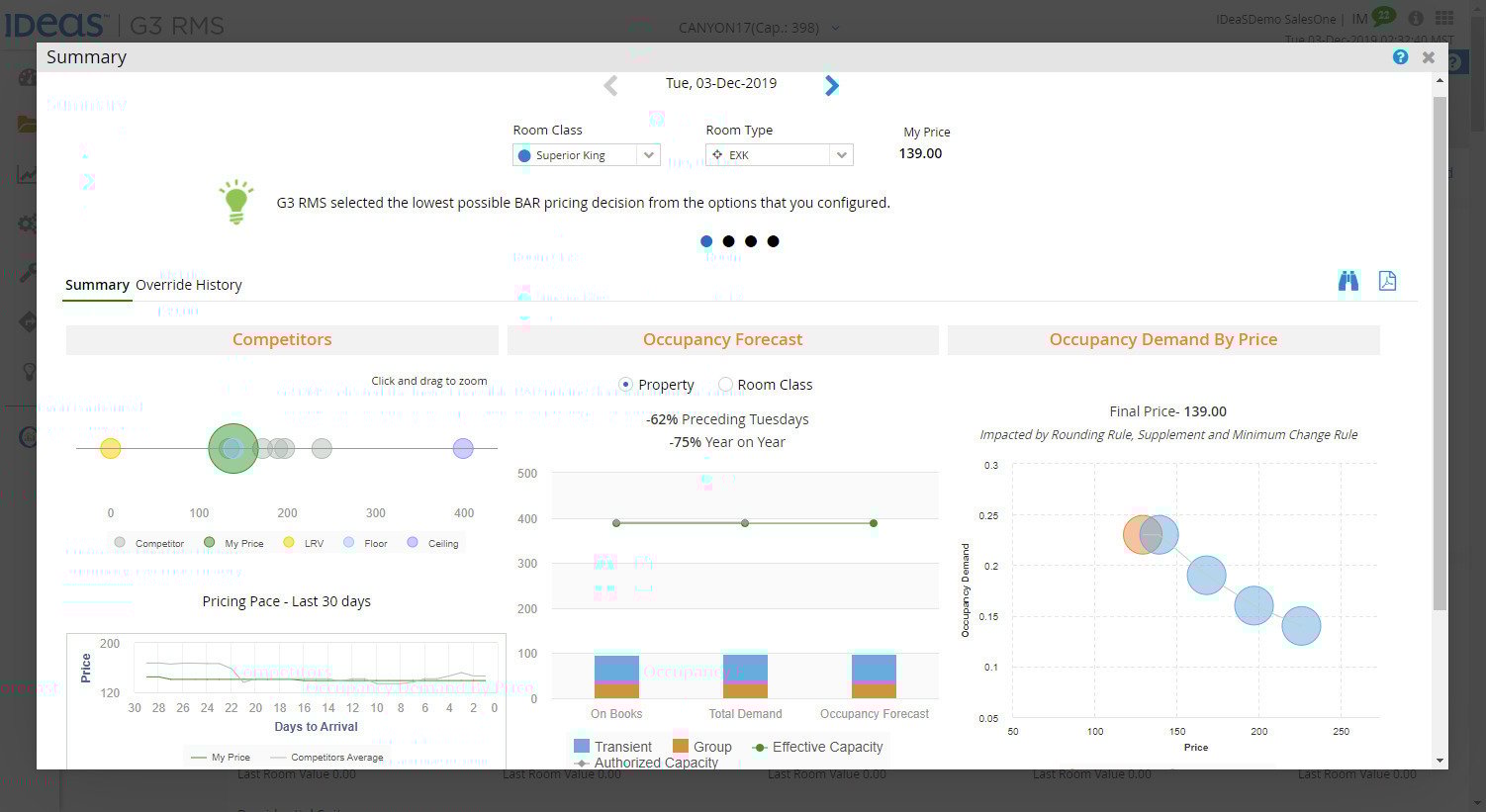
Task: Export summary using the PDF icon
Action: point(1387,281)
